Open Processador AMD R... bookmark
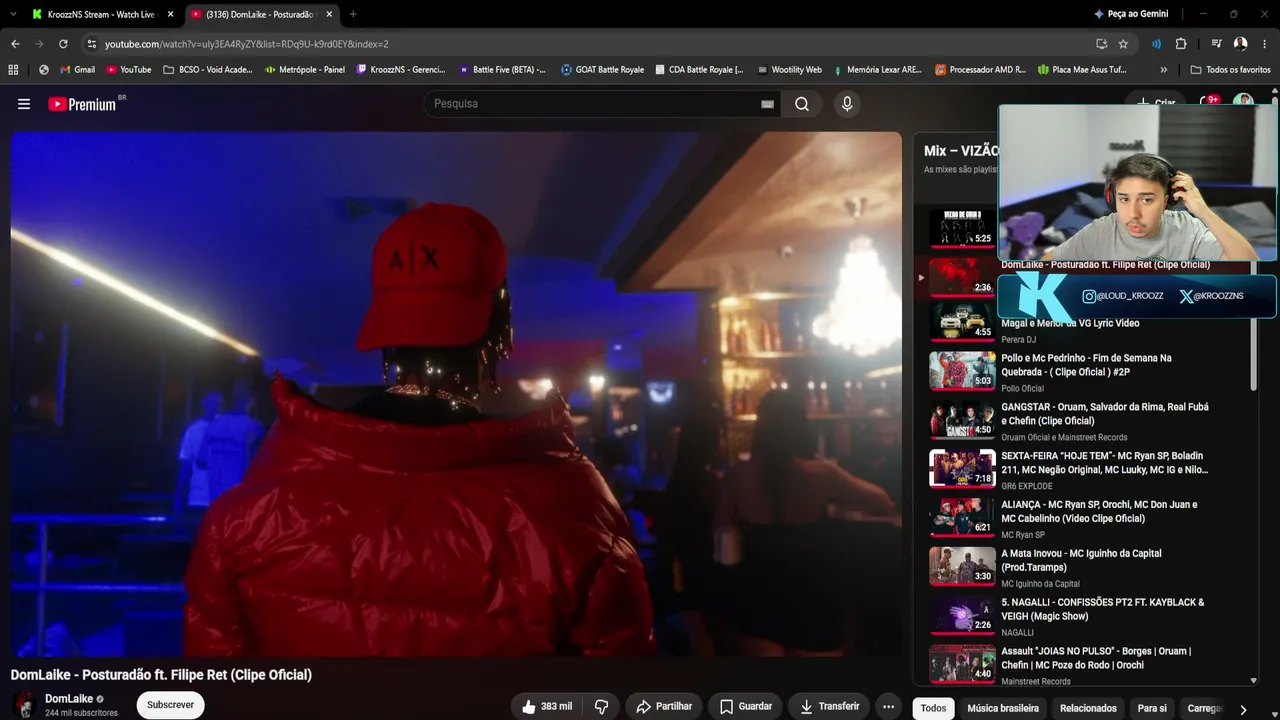1280x720 pixels. pyautogui.click(x=980, y=70)
